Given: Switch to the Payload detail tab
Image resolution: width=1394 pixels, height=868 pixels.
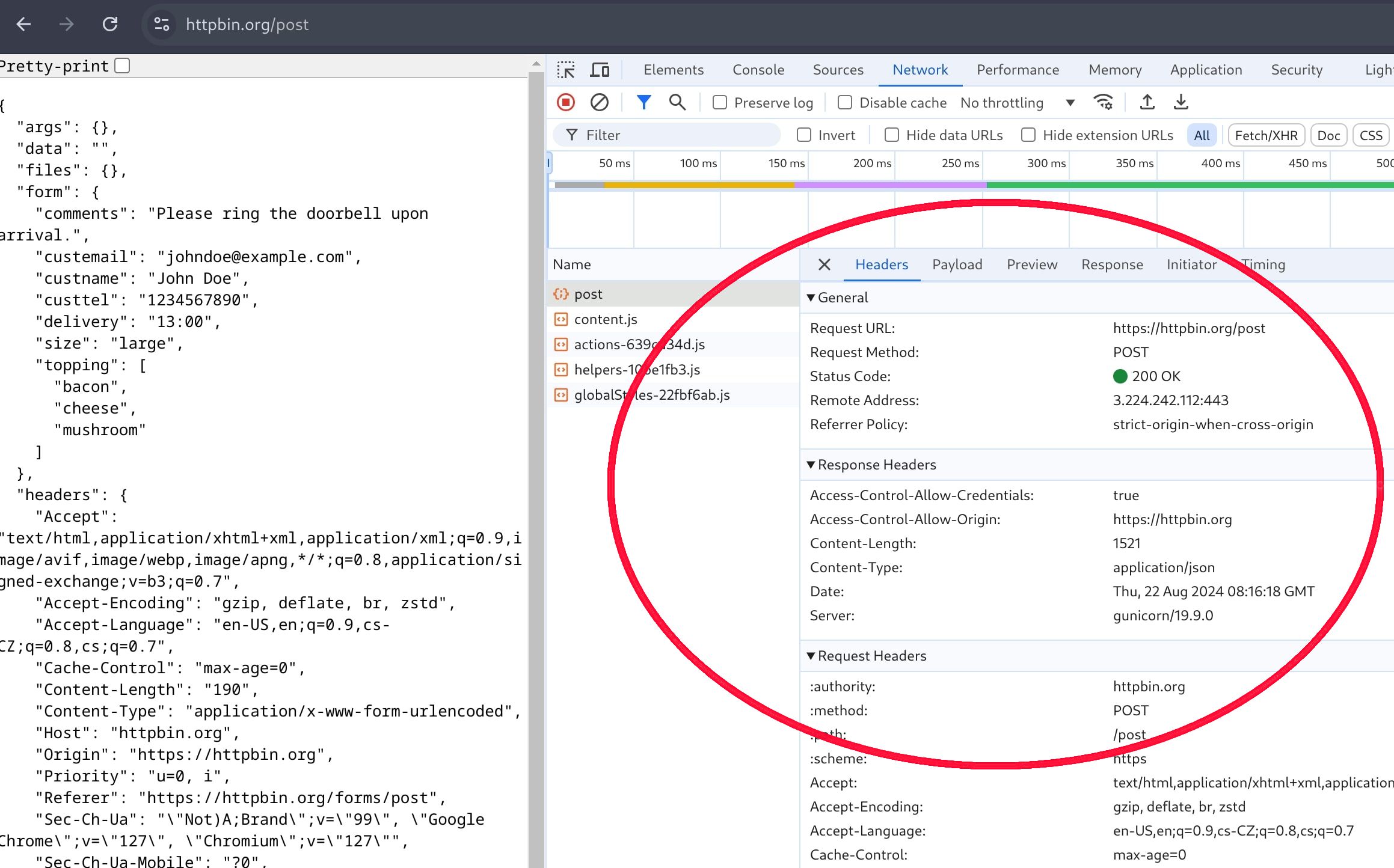Looking at the screenshot, I should tap(957, 264).
